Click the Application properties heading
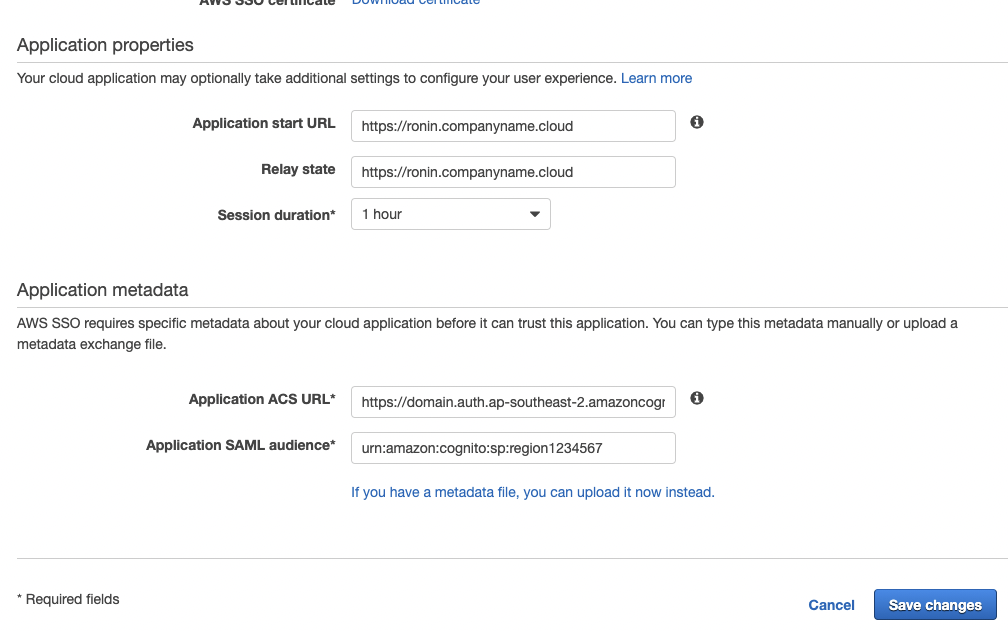 click(105, 45)
